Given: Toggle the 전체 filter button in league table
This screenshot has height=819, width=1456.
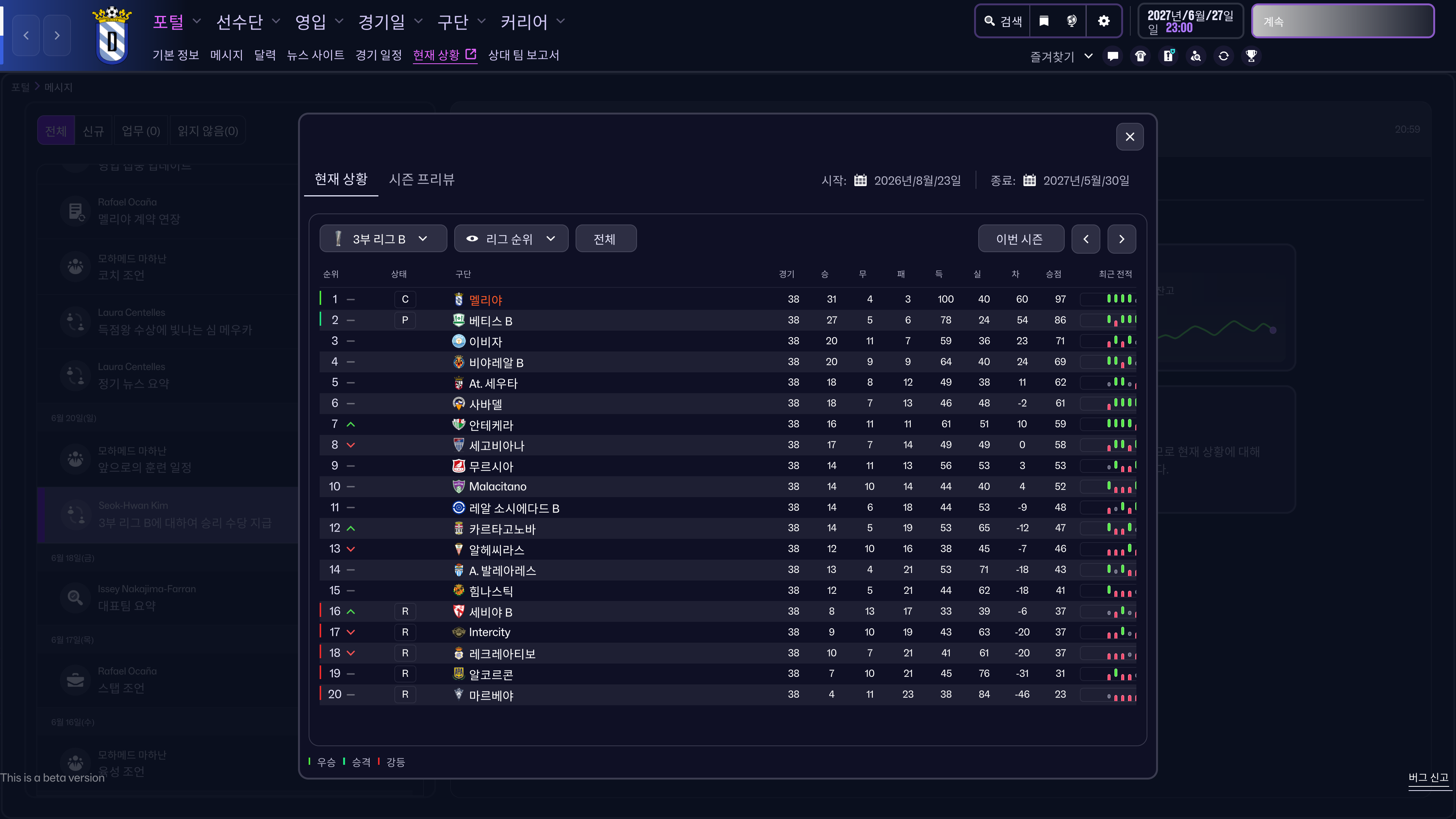Looking at the screenshot, I should [605, 239].
